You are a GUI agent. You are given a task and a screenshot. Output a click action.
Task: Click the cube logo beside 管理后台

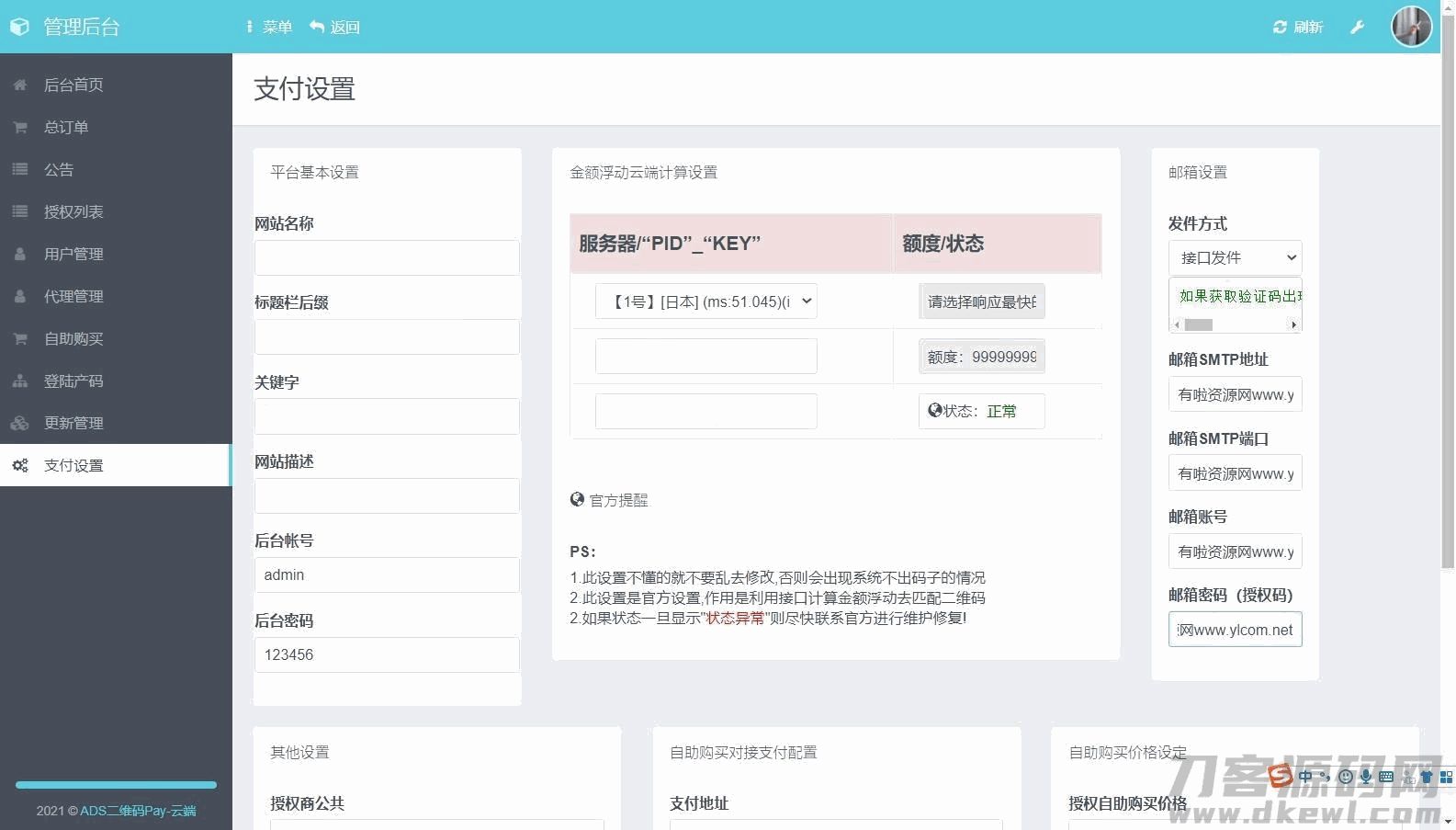click(20, 27)
